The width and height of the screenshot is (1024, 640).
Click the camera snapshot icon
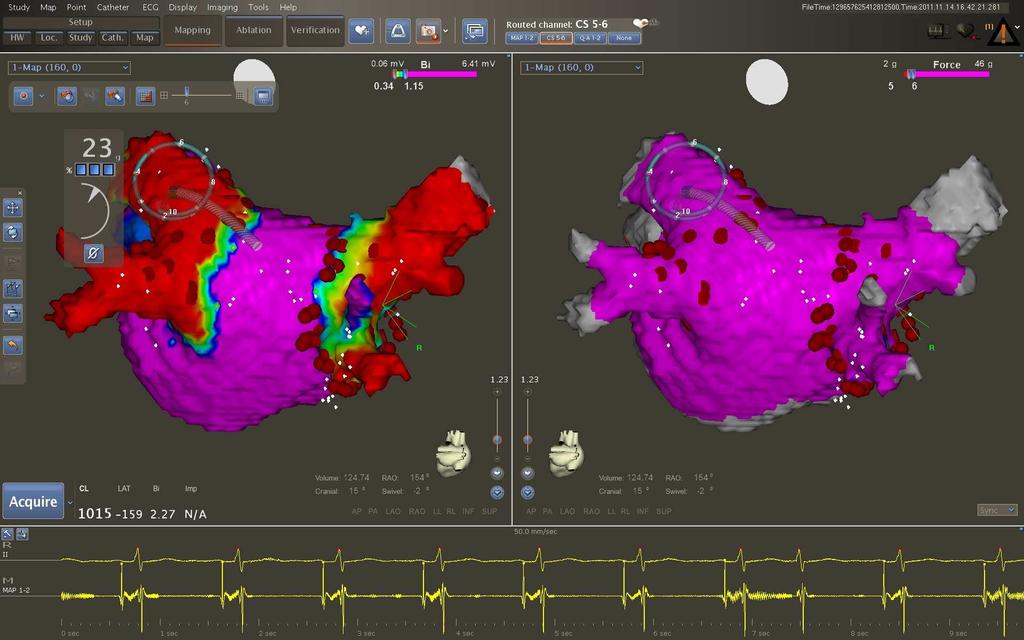(428, 31)
